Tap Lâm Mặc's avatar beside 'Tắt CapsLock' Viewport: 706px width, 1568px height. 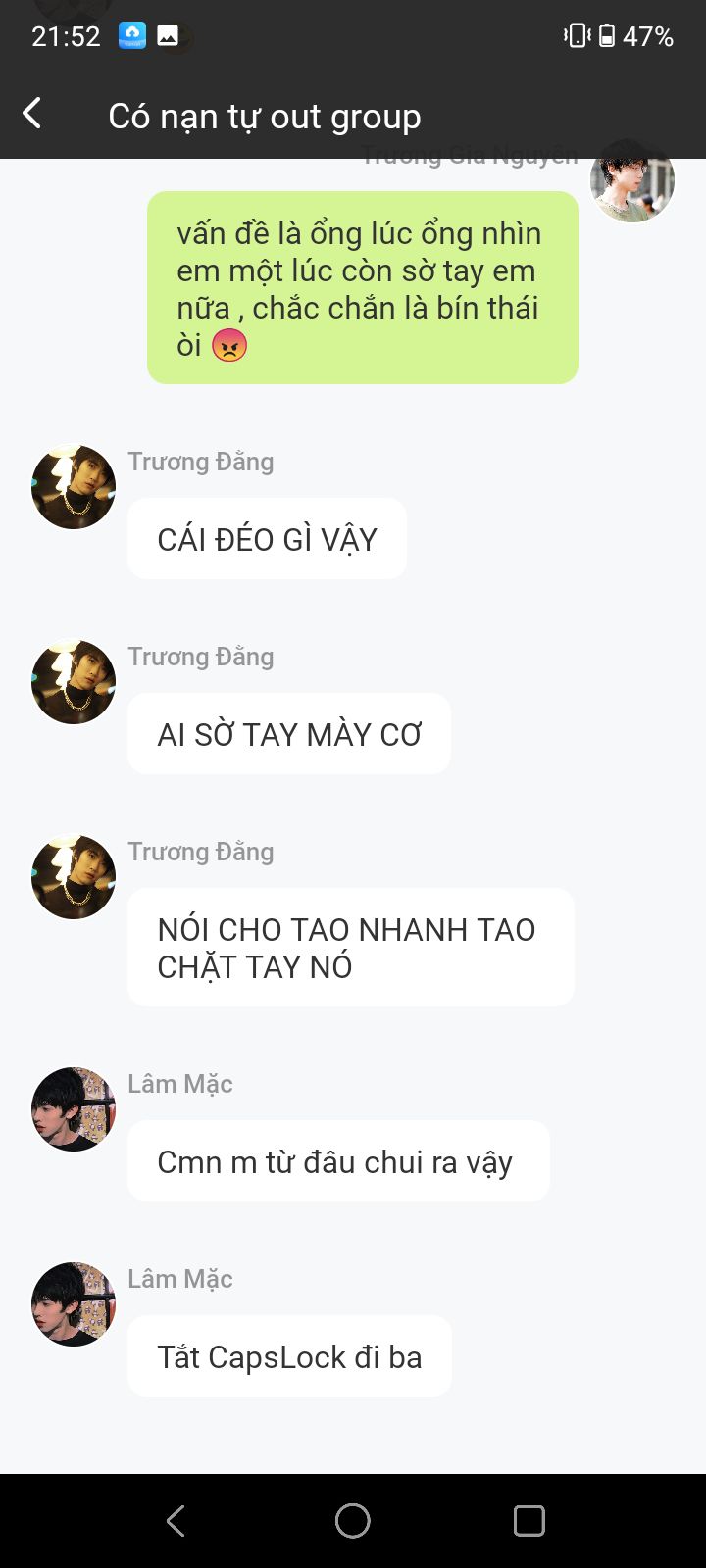click(74, 1304)
